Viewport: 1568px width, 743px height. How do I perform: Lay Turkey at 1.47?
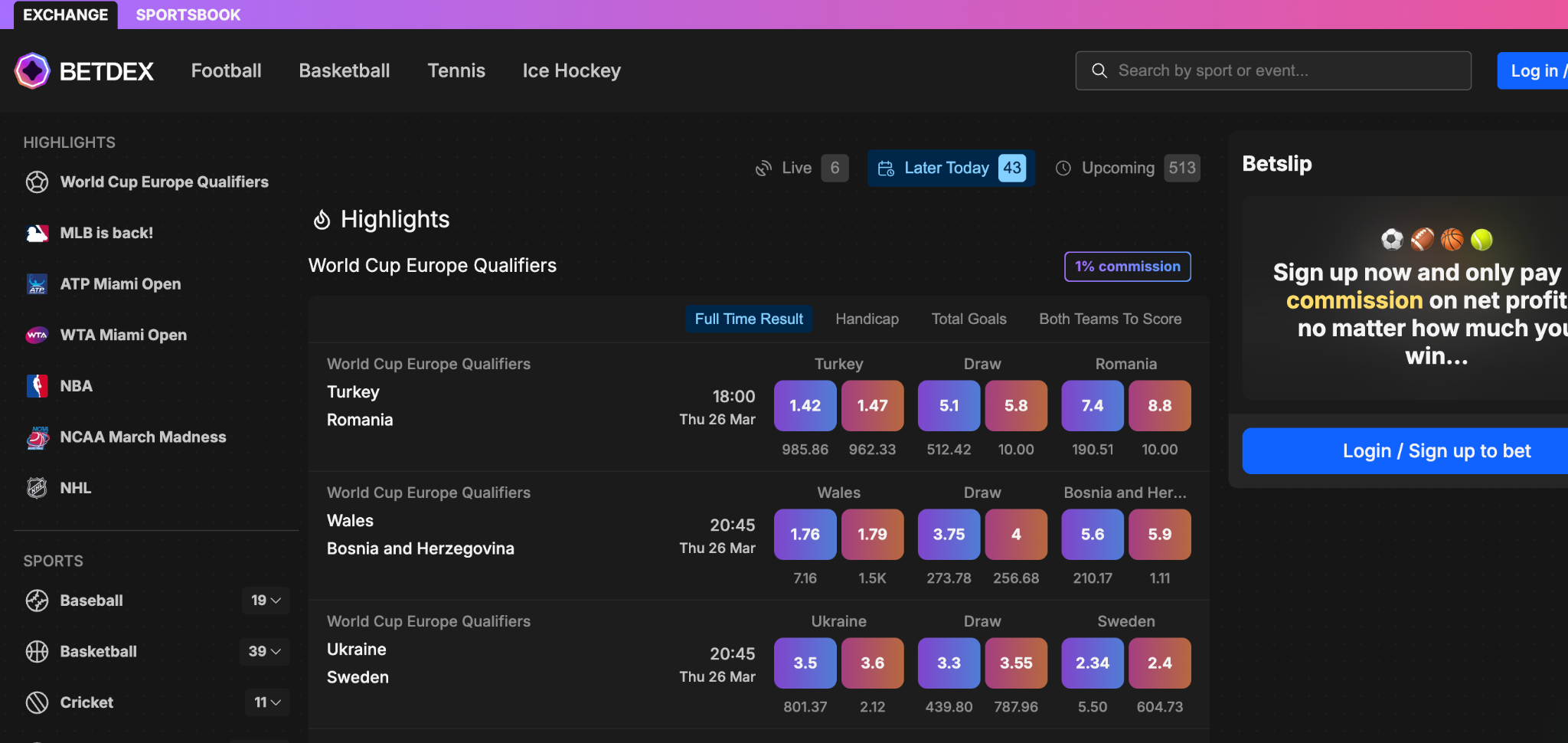[873, 406]
